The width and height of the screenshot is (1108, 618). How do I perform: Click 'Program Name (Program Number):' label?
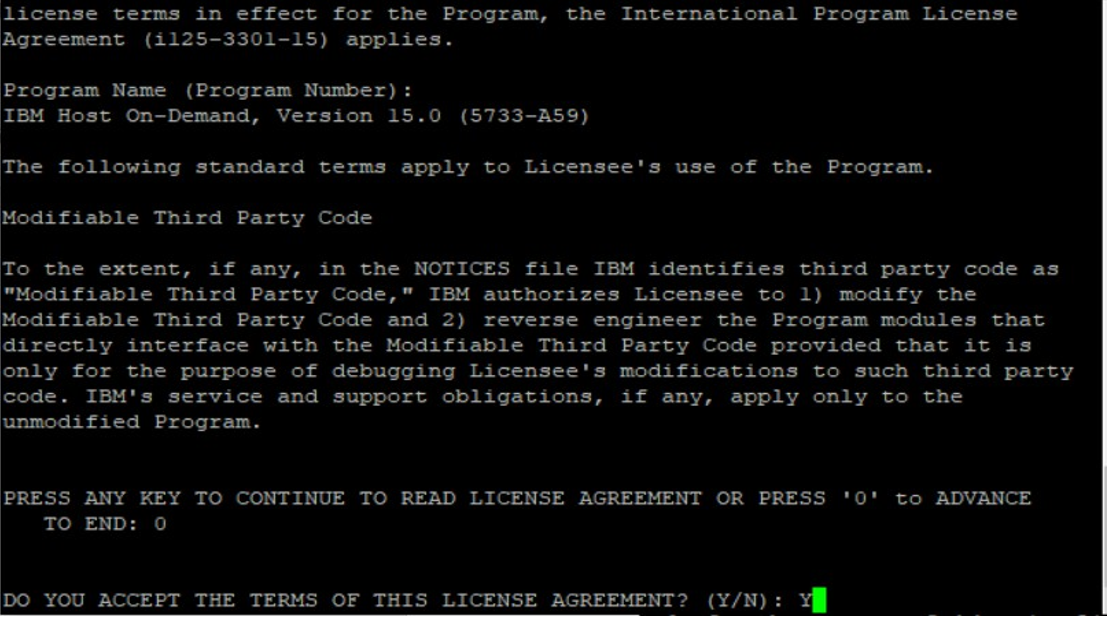[207, 91]
